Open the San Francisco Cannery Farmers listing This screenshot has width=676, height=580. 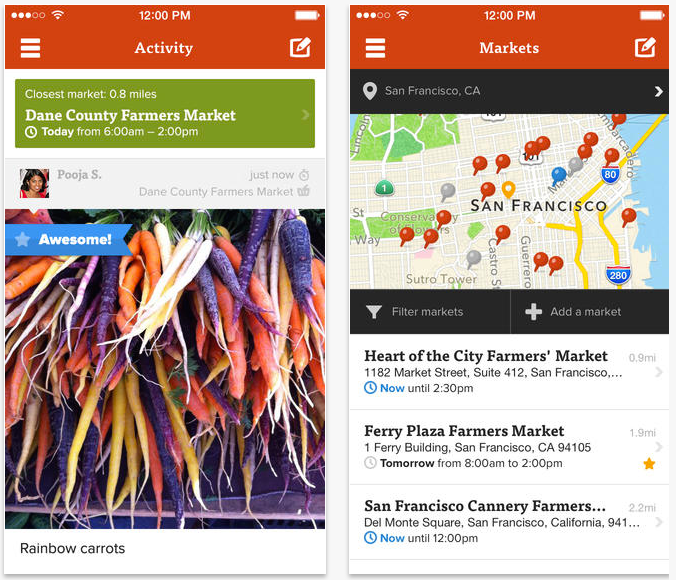(509, 522)
